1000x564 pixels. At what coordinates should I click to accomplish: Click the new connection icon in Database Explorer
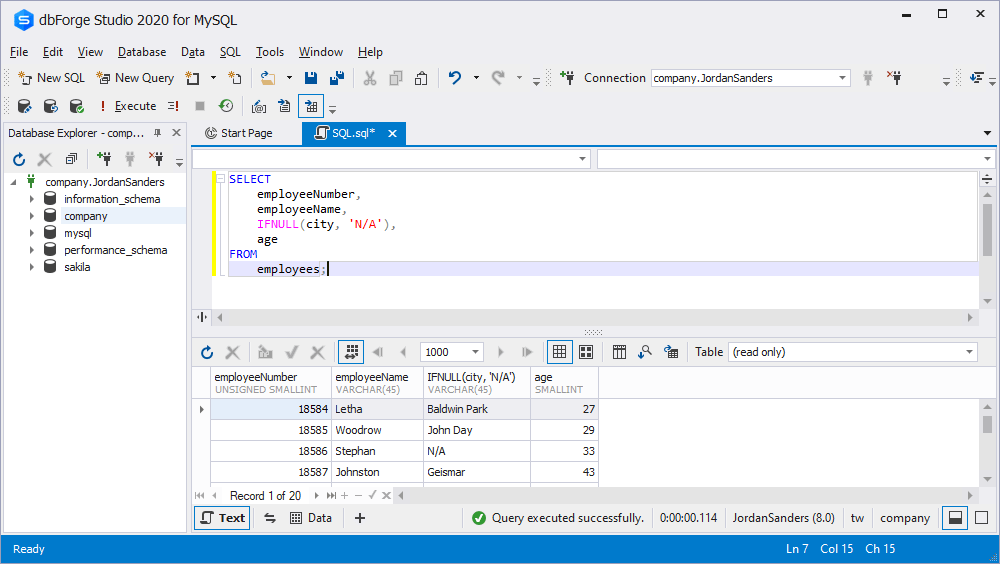pos(104,159)
